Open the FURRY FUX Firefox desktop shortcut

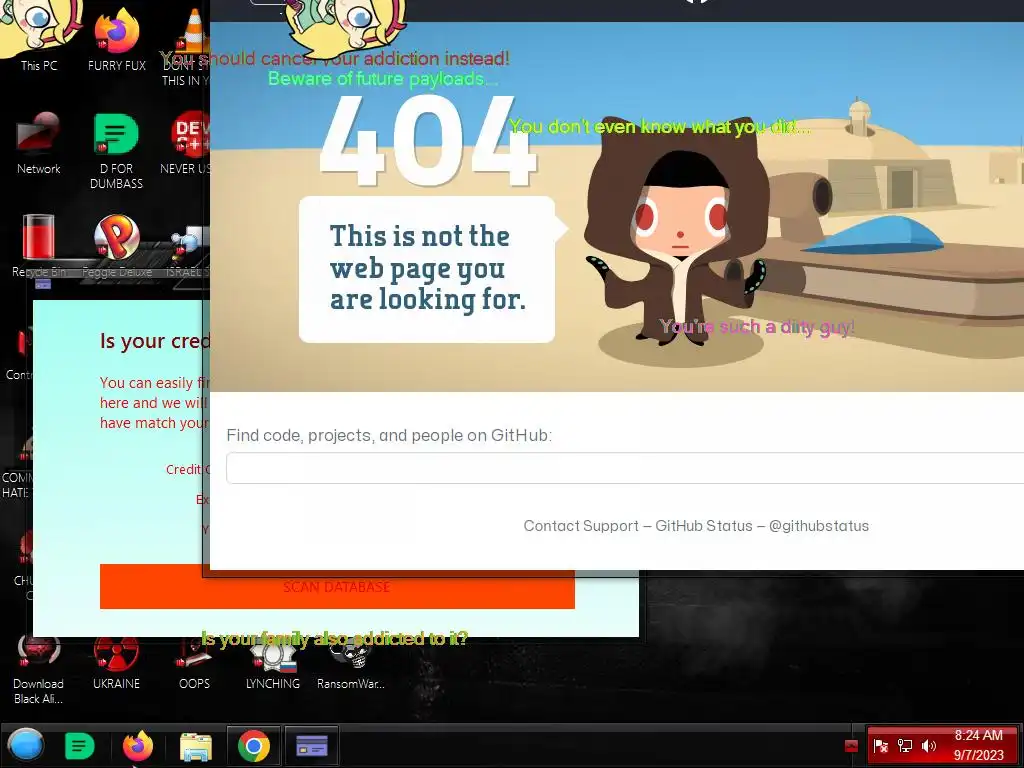click(x=117, y=39)
